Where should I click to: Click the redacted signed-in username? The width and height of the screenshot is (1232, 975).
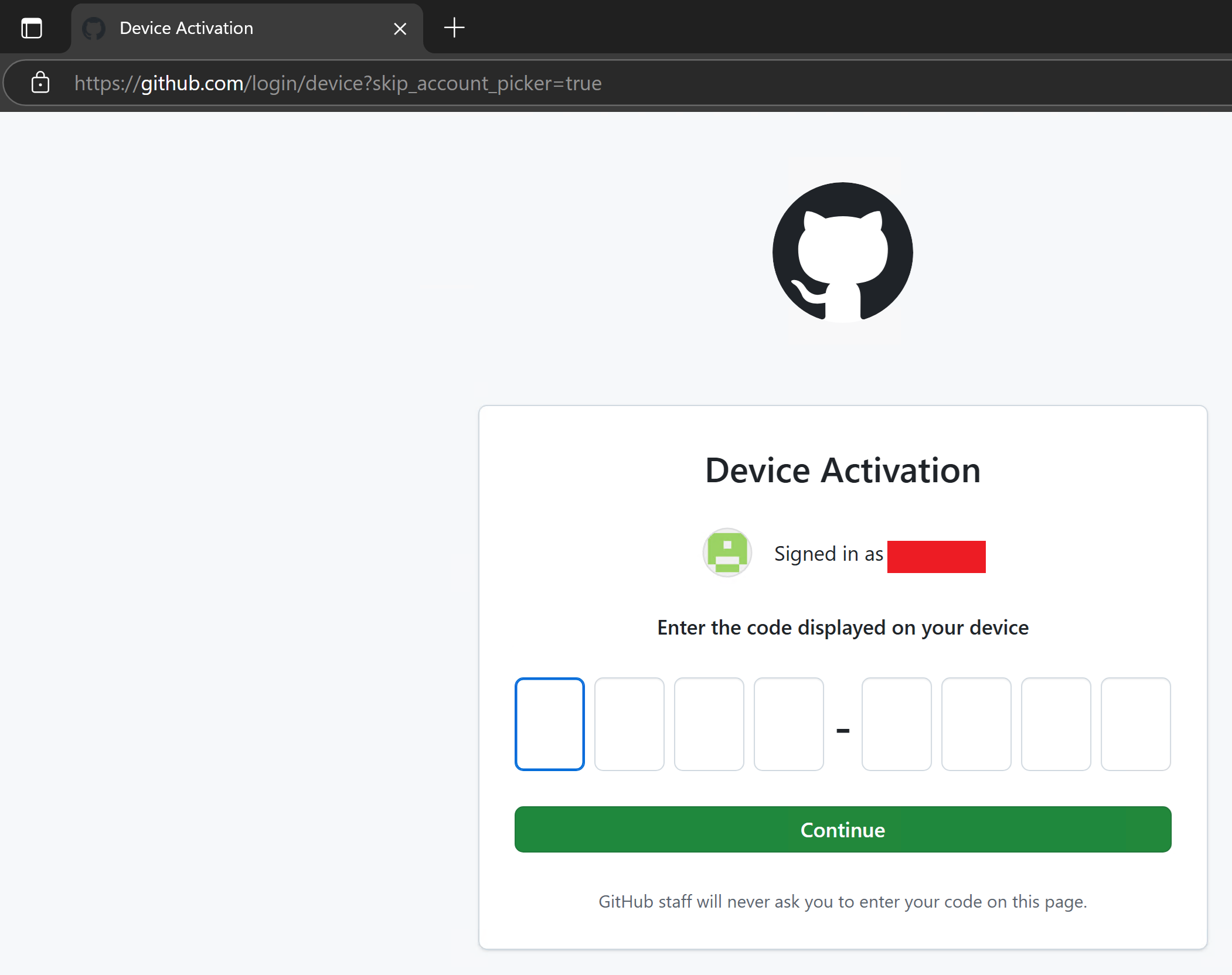[936, 556]
